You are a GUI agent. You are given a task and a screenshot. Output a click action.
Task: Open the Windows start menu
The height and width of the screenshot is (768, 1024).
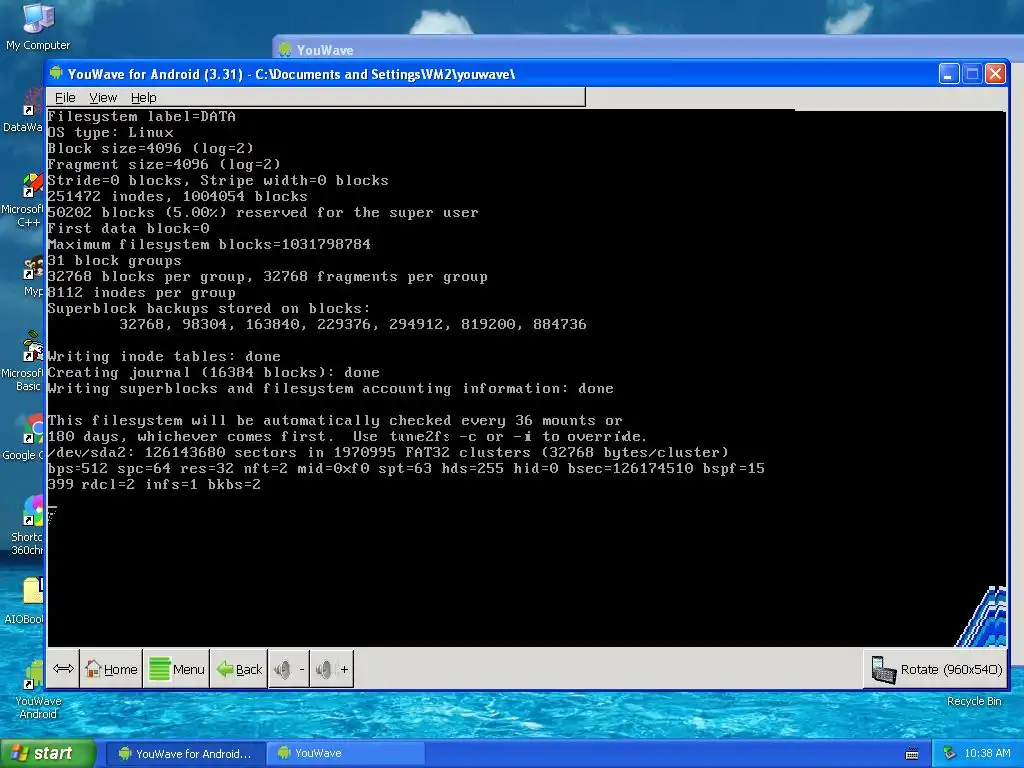pos(46,753)
